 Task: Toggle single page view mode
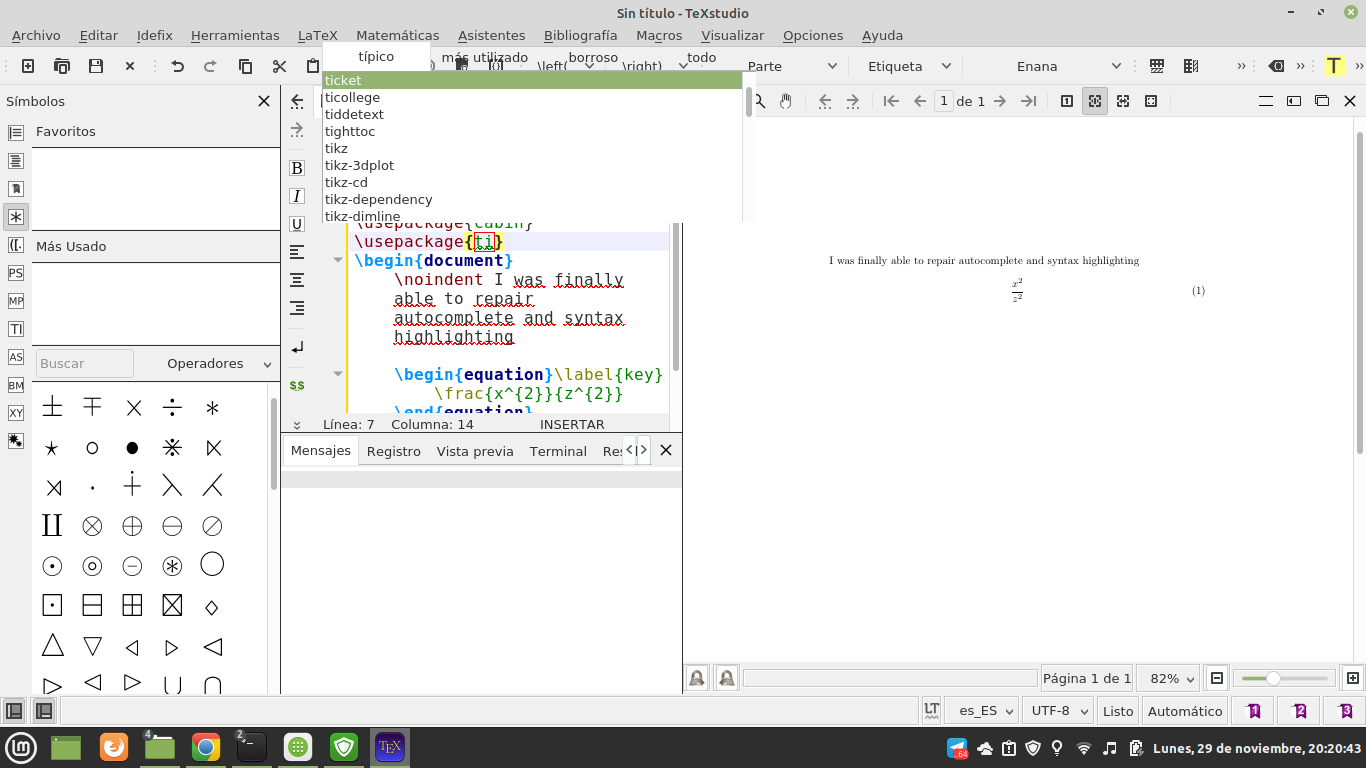coord(1066,100)
